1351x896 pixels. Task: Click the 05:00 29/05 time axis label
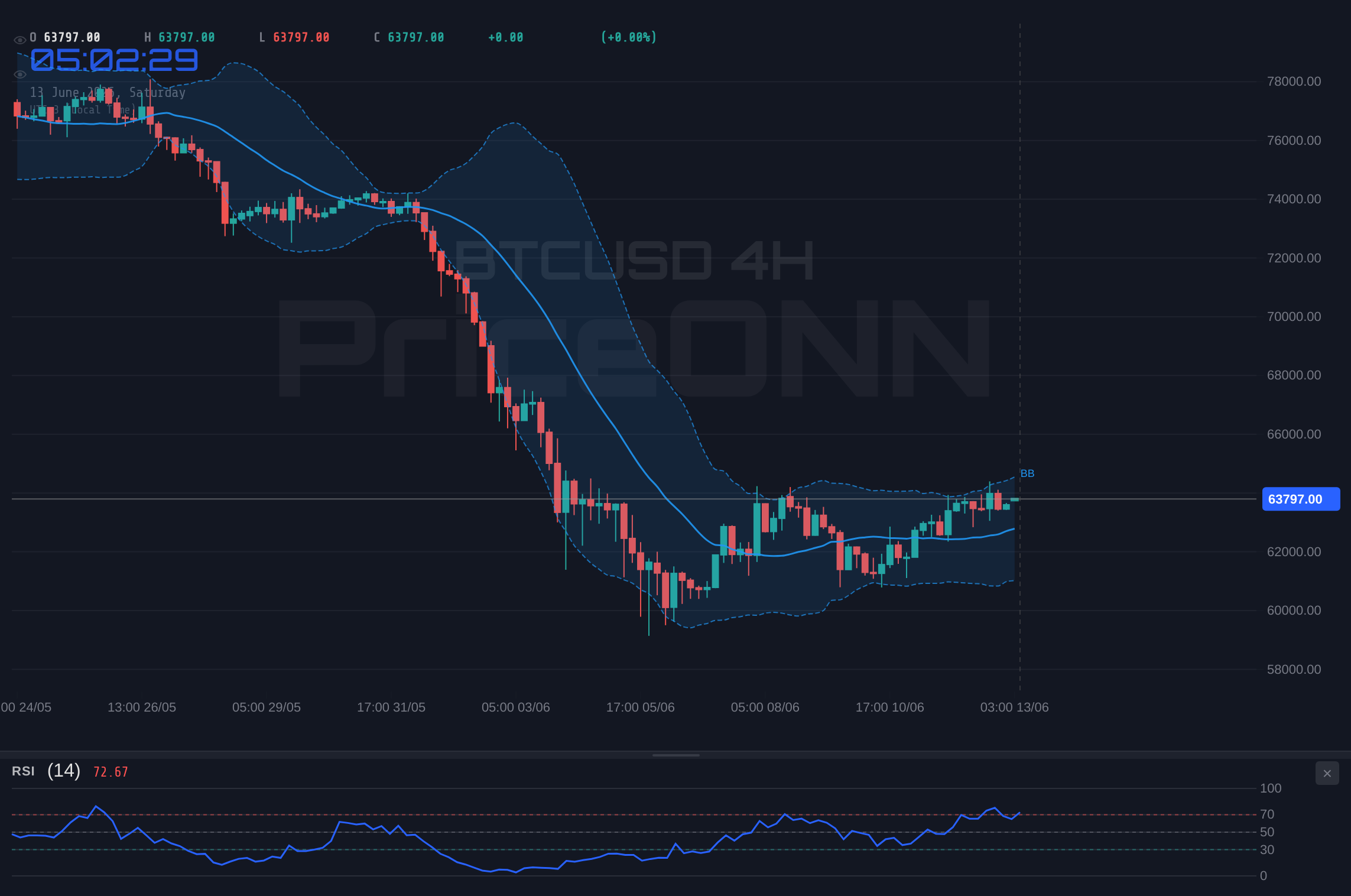(267, 707)
